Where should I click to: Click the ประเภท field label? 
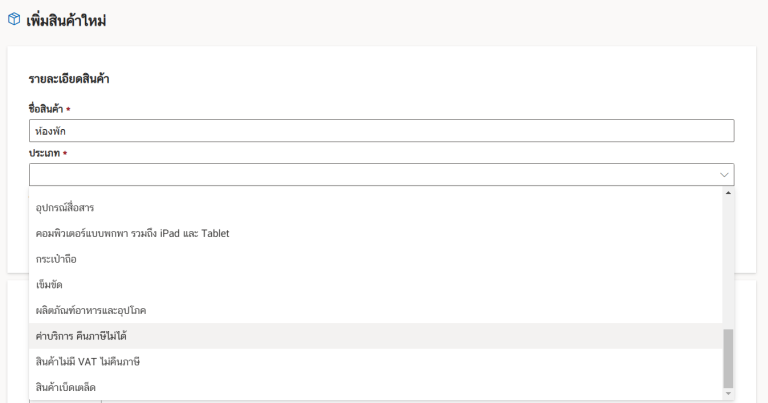pos(43,153)
